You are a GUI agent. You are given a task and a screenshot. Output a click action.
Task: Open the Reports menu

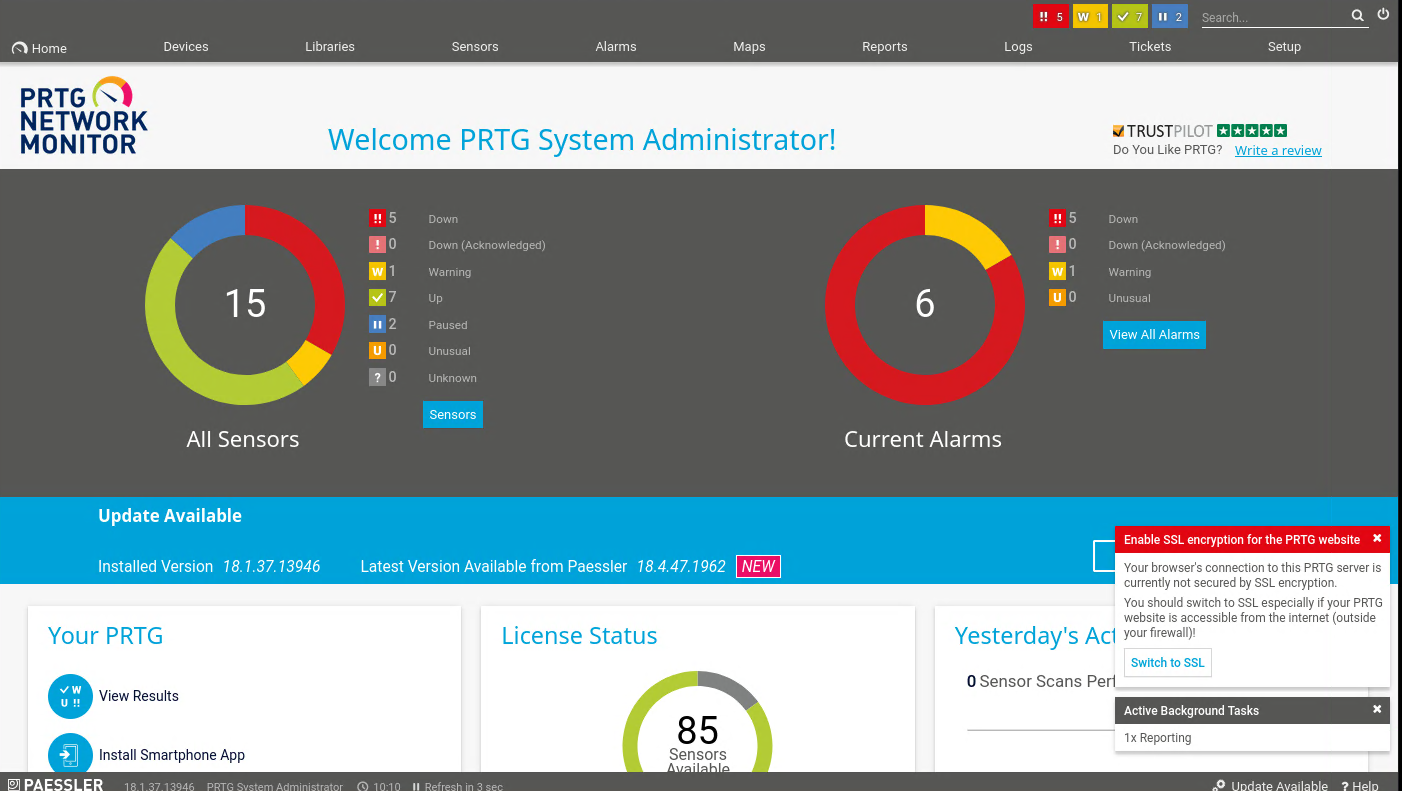885,46
